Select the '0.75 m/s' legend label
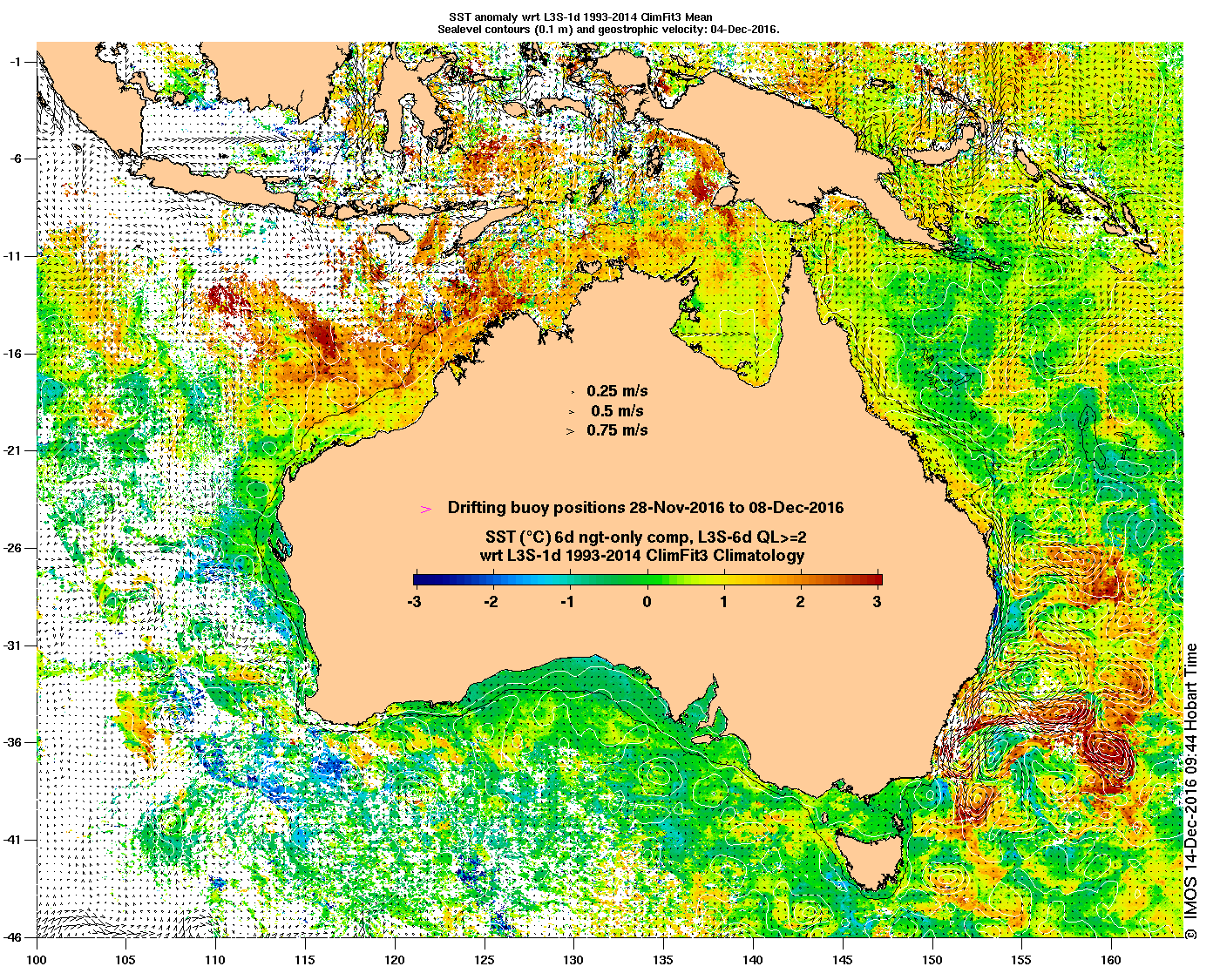This screenshot has height=980, width=1220. pos(617,430)
